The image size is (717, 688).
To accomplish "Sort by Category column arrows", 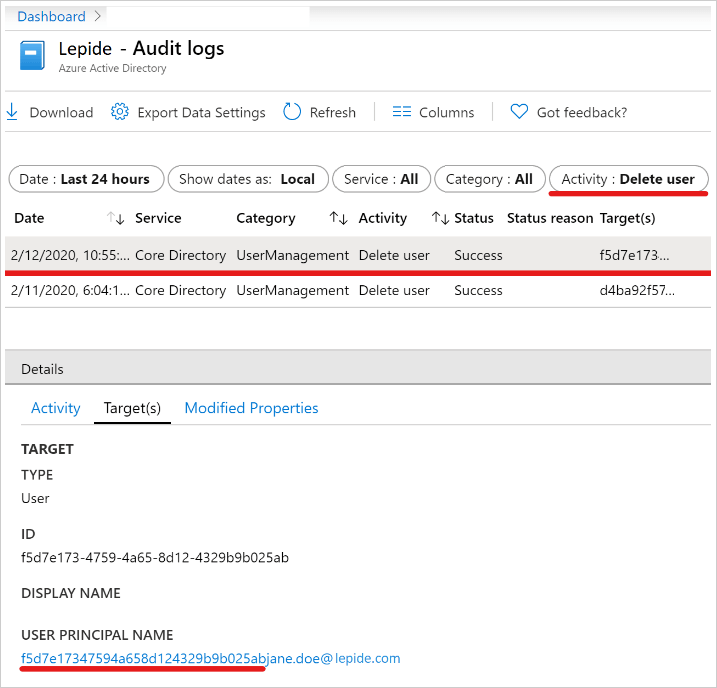I will [338, 218].
